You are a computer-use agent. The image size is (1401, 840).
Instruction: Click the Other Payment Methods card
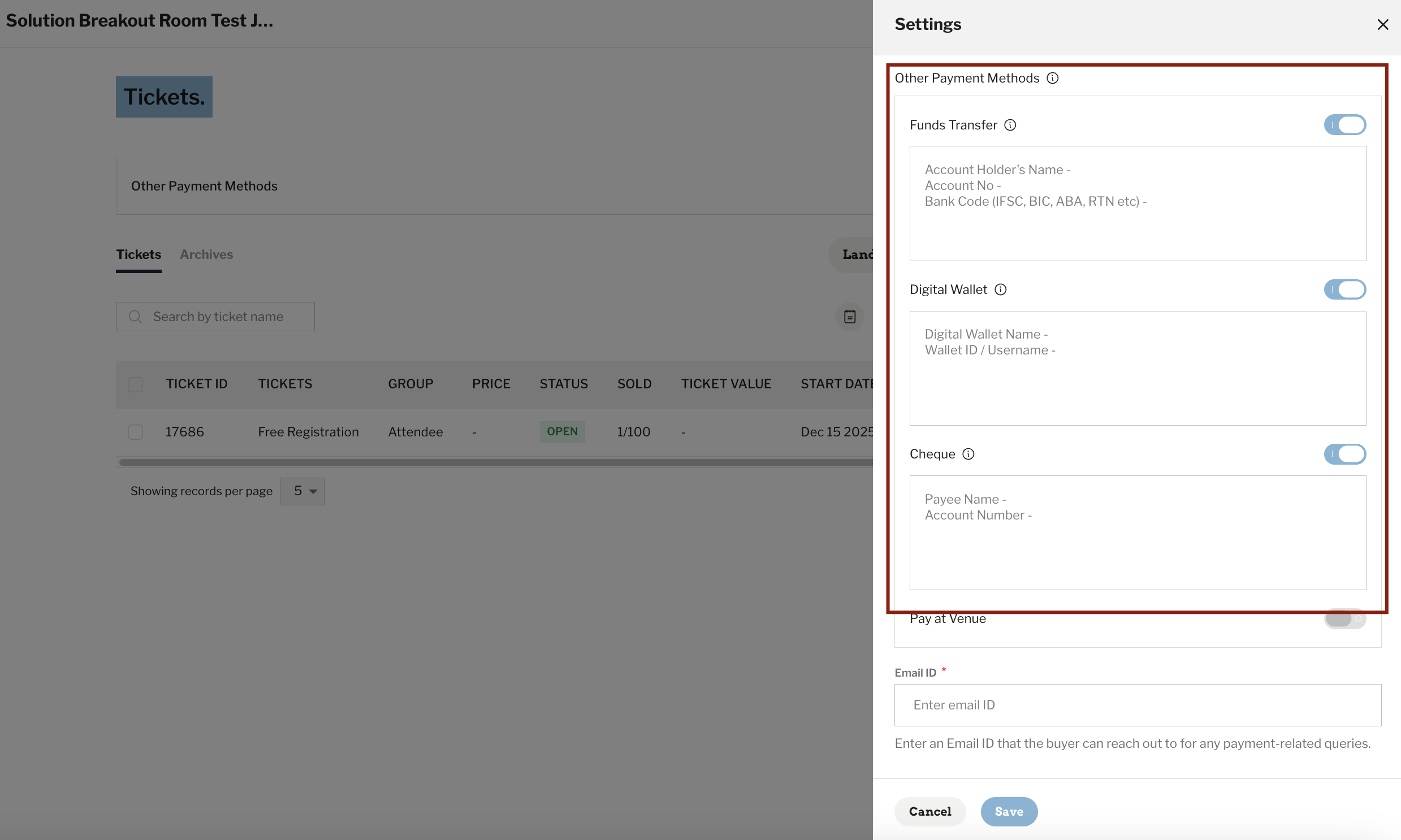494,186
